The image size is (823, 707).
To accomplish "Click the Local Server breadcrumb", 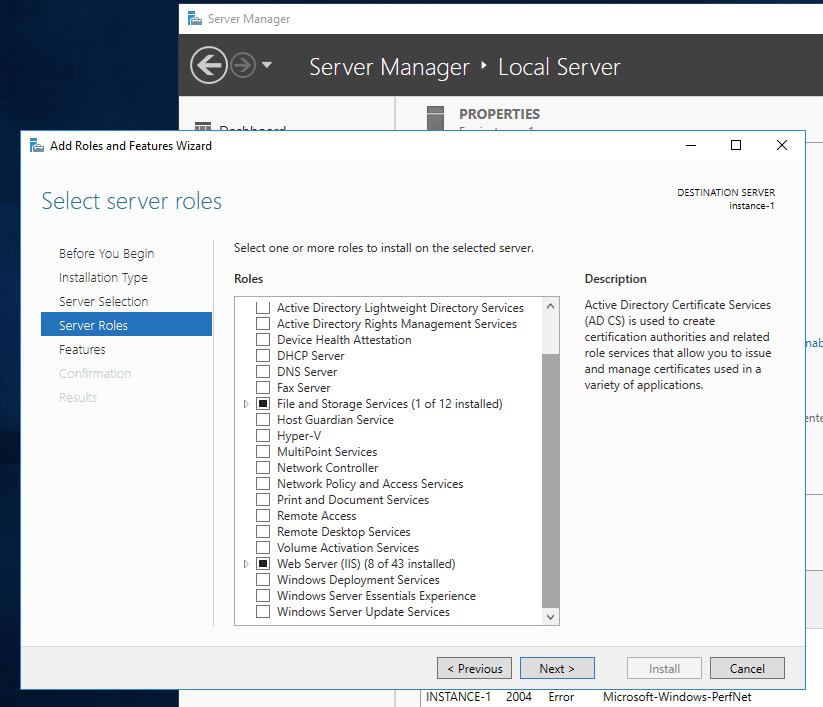I will click(x=559, y=67).
